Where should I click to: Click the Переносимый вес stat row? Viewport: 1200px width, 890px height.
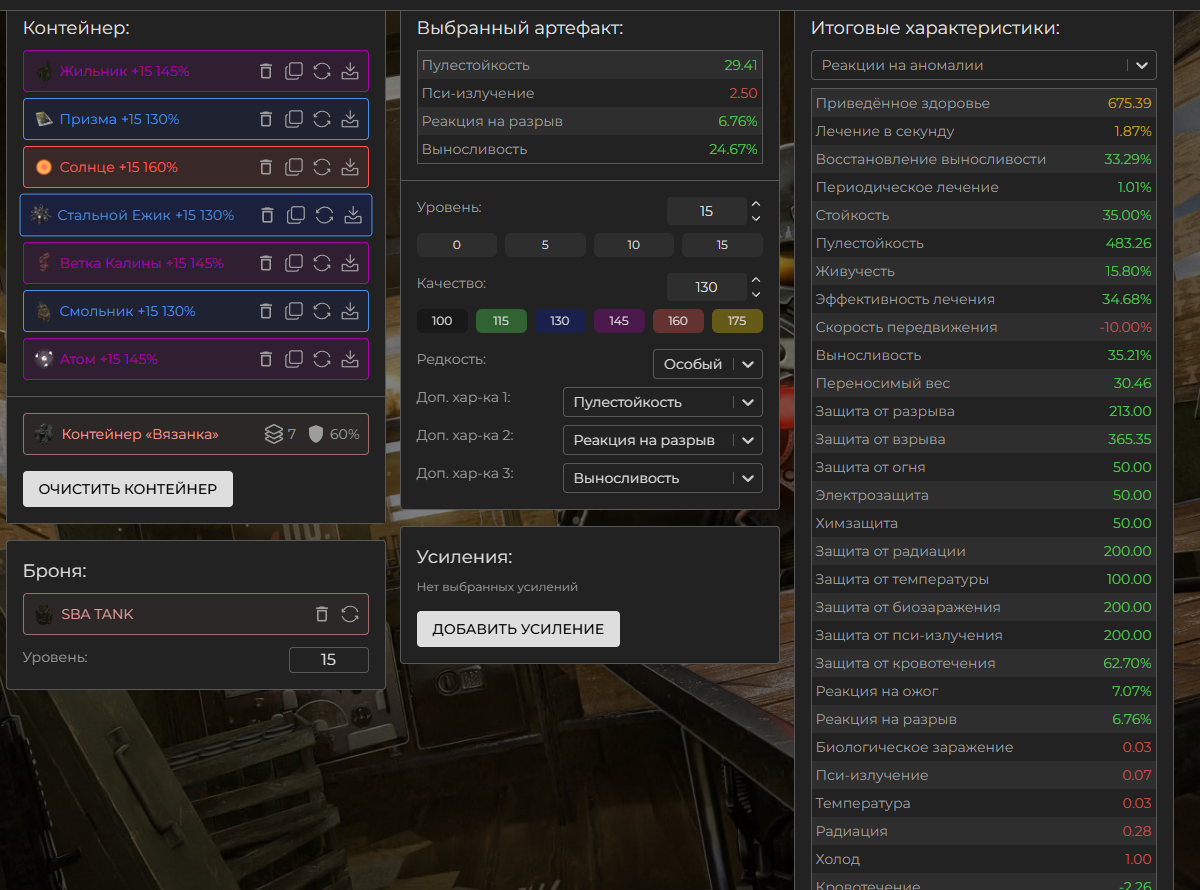(984, 383)
